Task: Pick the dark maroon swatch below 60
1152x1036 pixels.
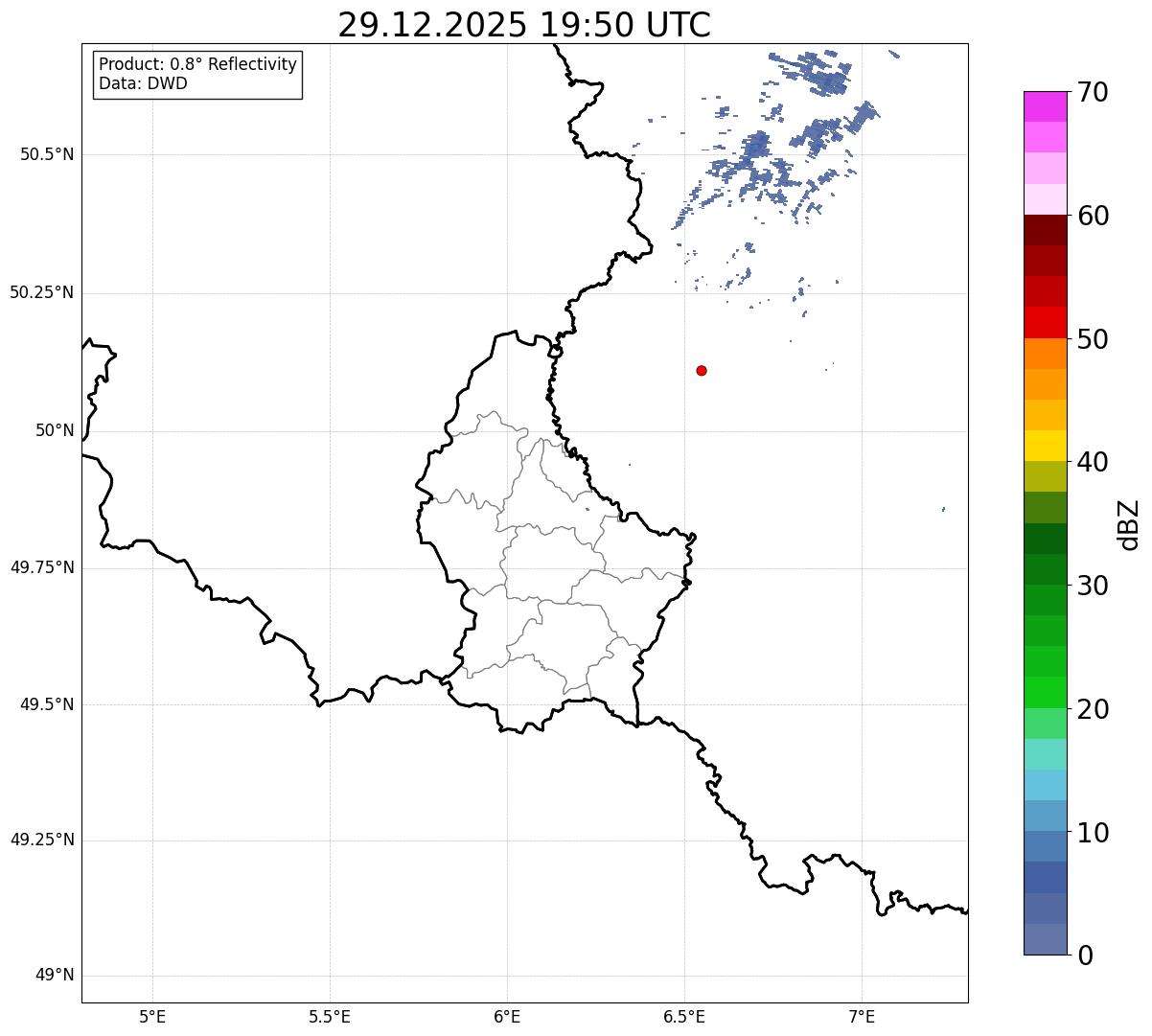Action: click(x=1045, y=230)
